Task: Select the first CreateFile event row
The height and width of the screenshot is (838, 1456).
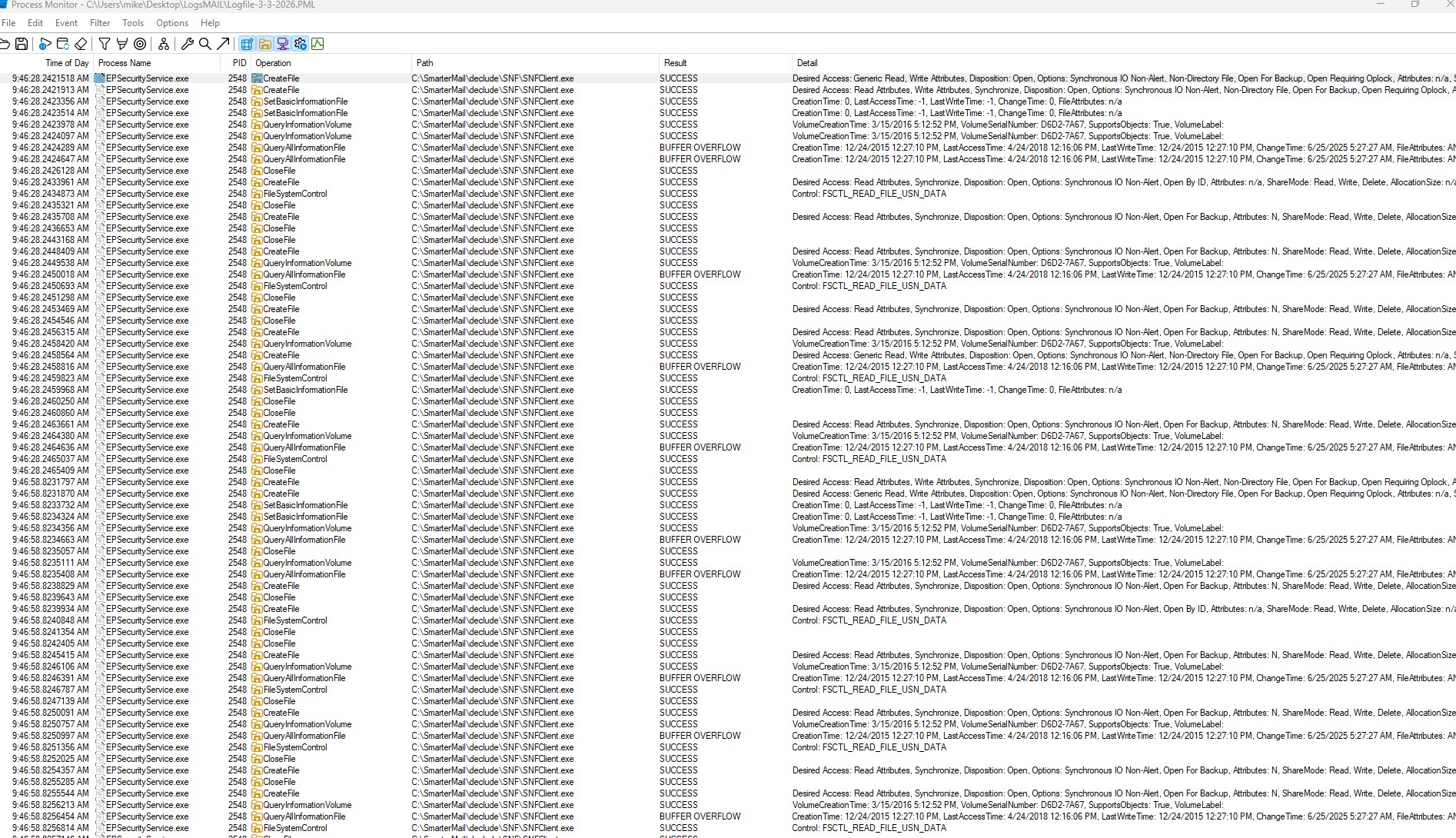Action: click(x=281, y=78)
